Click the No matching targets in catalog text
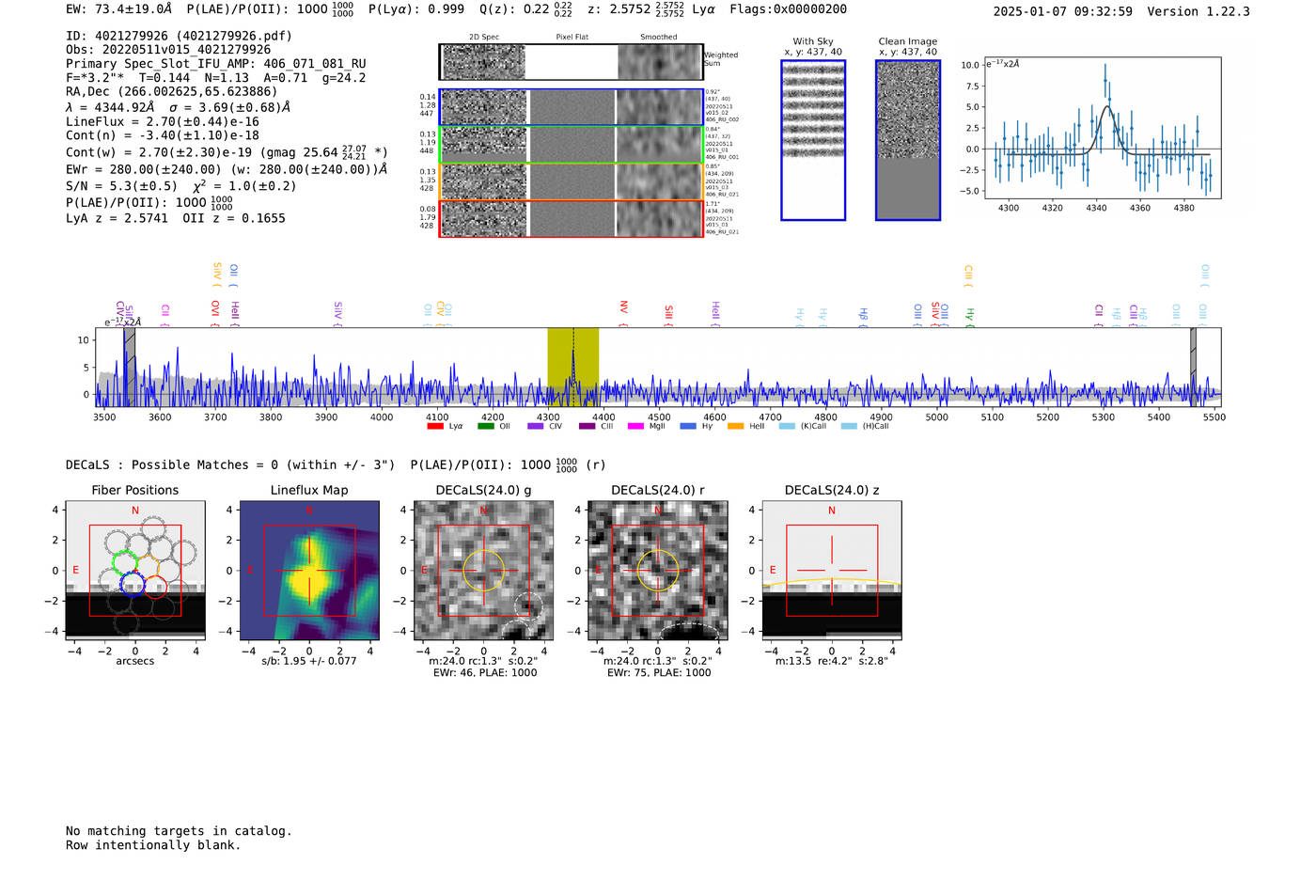 (x=179, y=831)
